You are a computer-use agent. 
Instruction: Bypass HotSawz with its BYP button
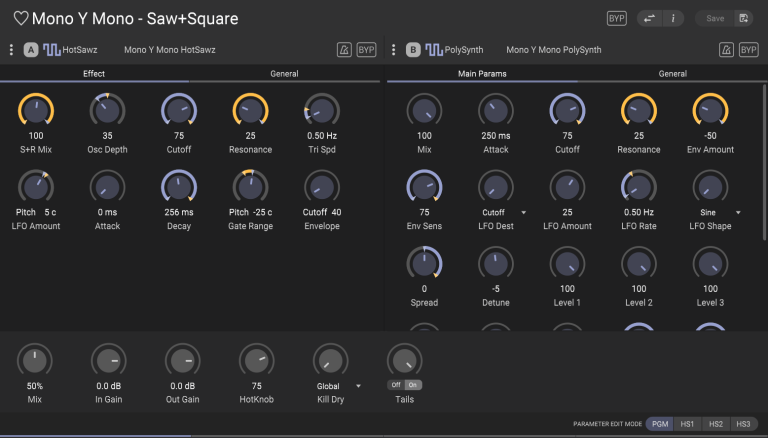click(x=366, y=49)
